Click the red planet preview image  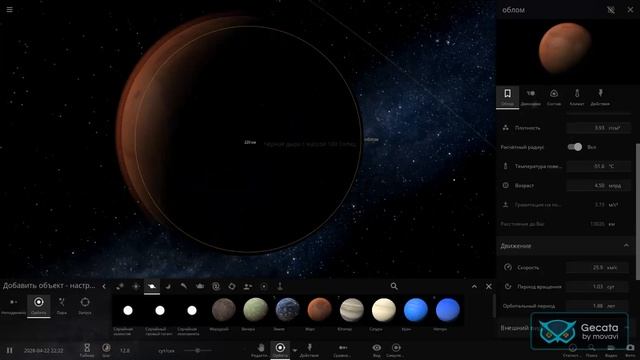point(564,48)
